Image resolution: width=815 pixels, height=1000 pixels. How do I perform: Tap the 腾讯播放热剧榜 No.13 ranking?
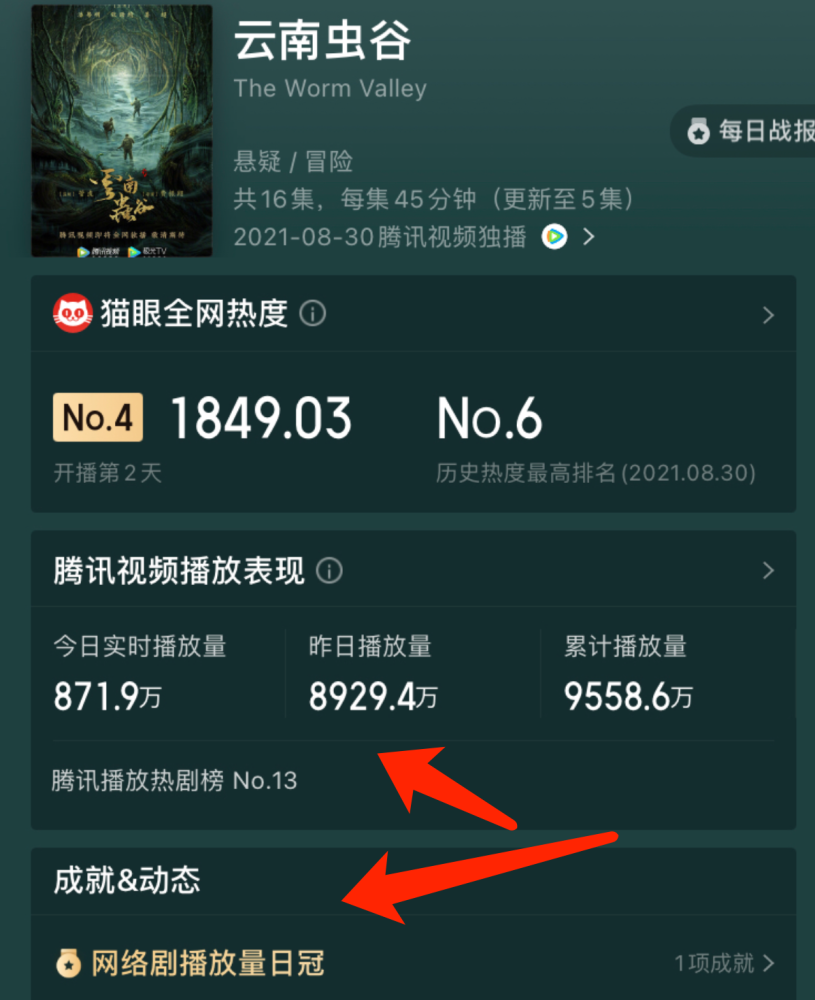coord(174,780)
